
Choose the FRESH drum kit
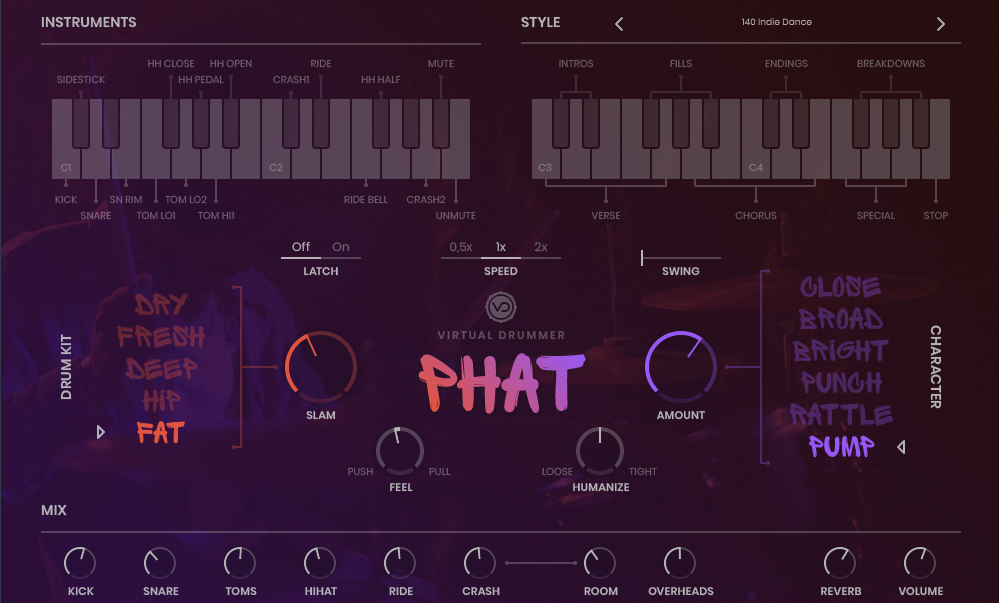161,336
